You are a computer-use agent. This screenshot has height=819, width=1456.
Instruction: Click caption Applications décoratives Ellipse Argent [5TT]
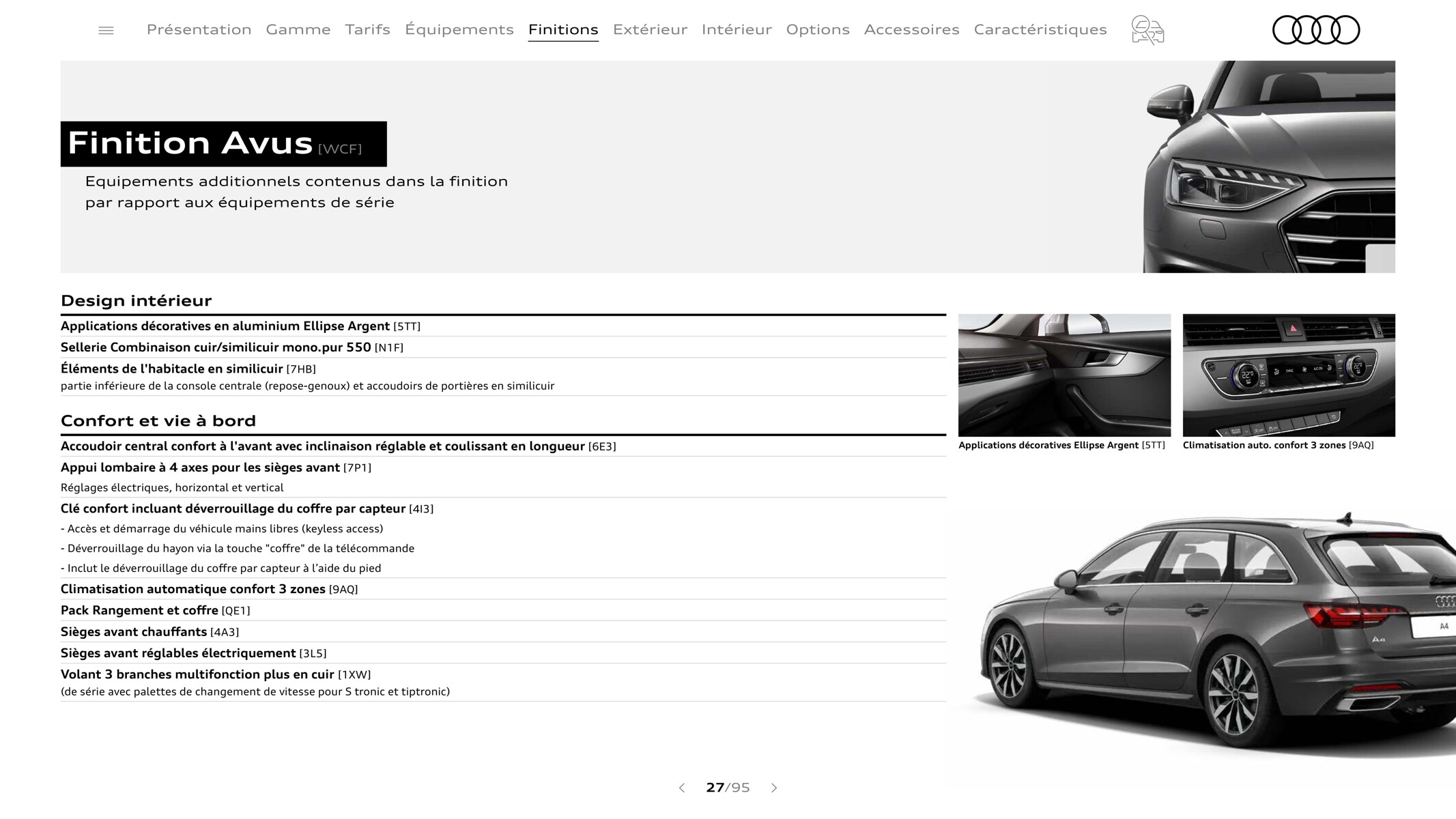point(1061,445)
